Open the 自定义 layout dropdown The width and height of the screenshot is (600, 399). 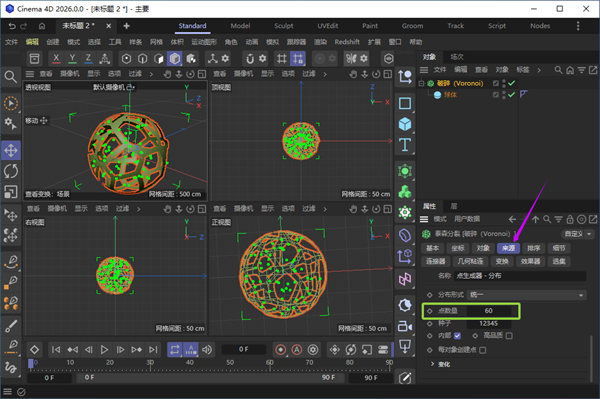pos(578,234)
